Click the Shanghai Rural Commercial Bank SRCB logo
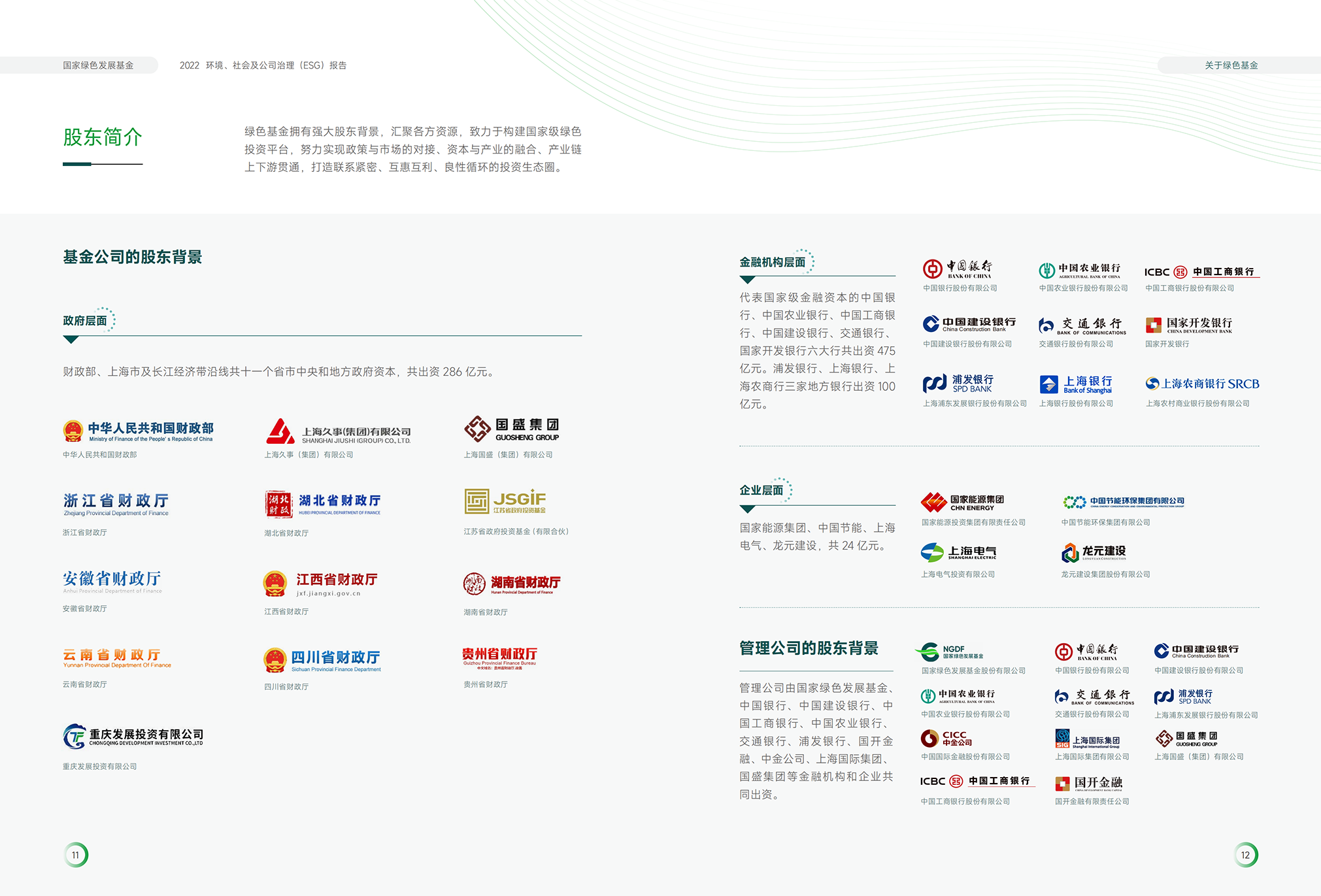The image size is (1321, 896). 1202,384
